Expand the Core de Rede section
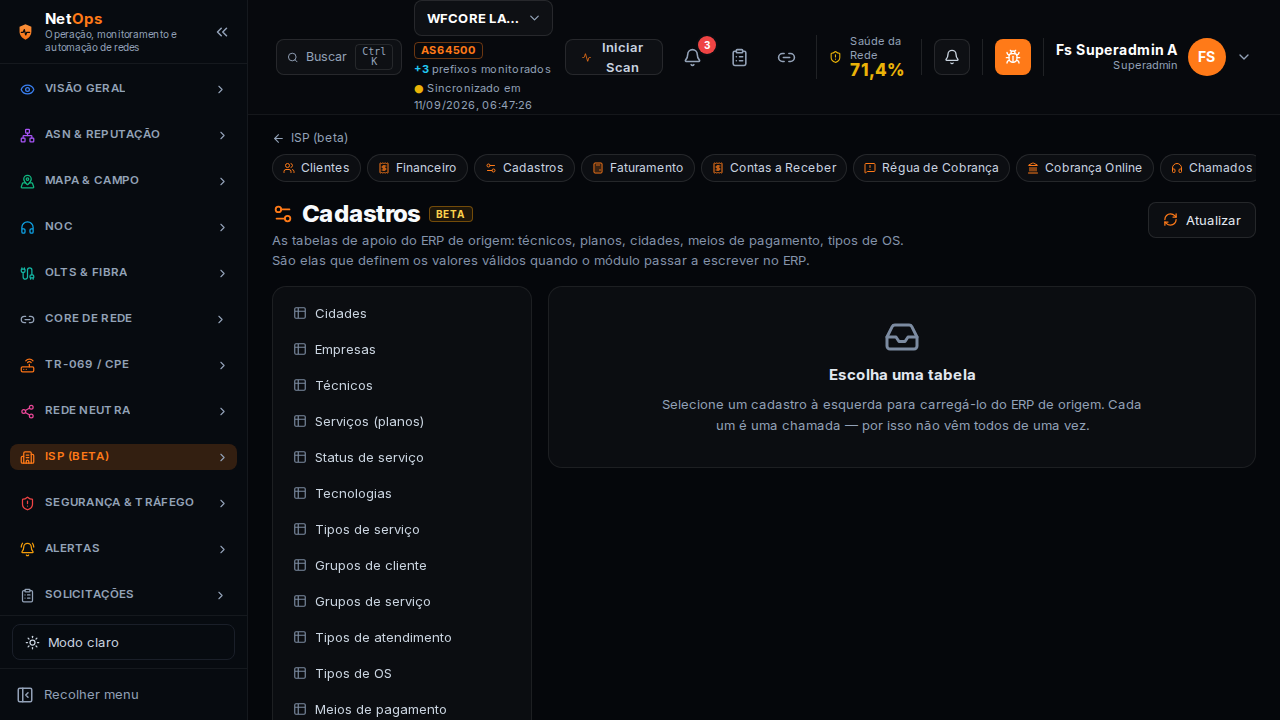Image resolution: width=1280 pixels, height=720 pixels. pos(123,319)
